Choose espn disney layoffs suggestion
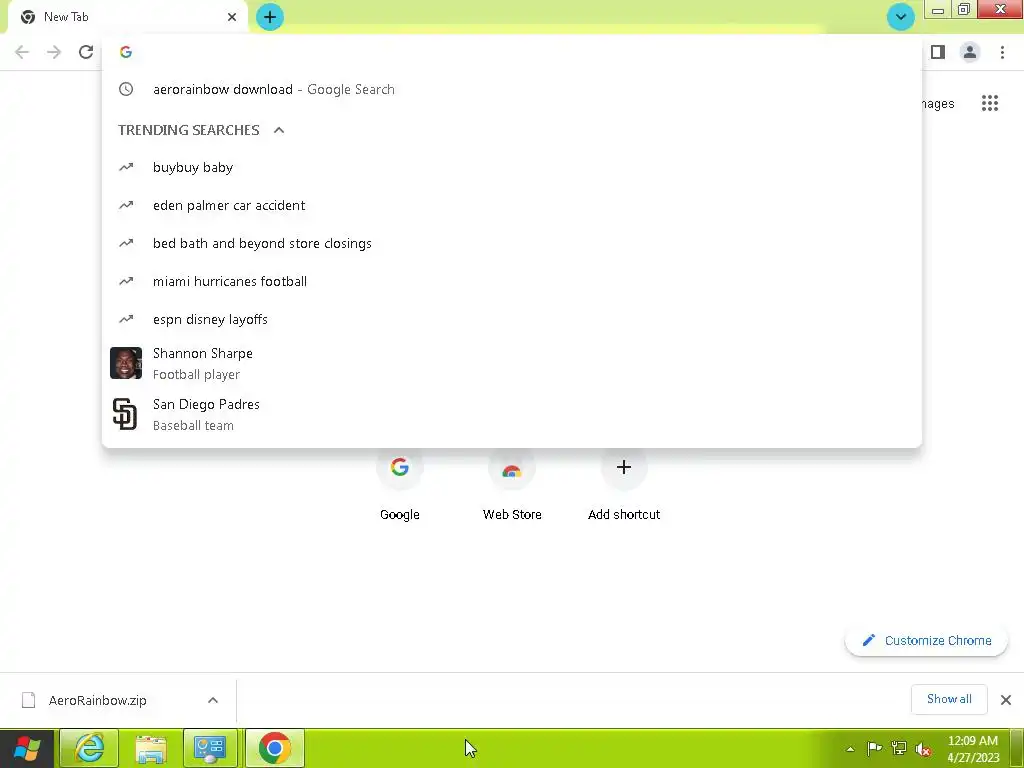The width and height of the screenshot is (1024, 768). pos(512,319)
